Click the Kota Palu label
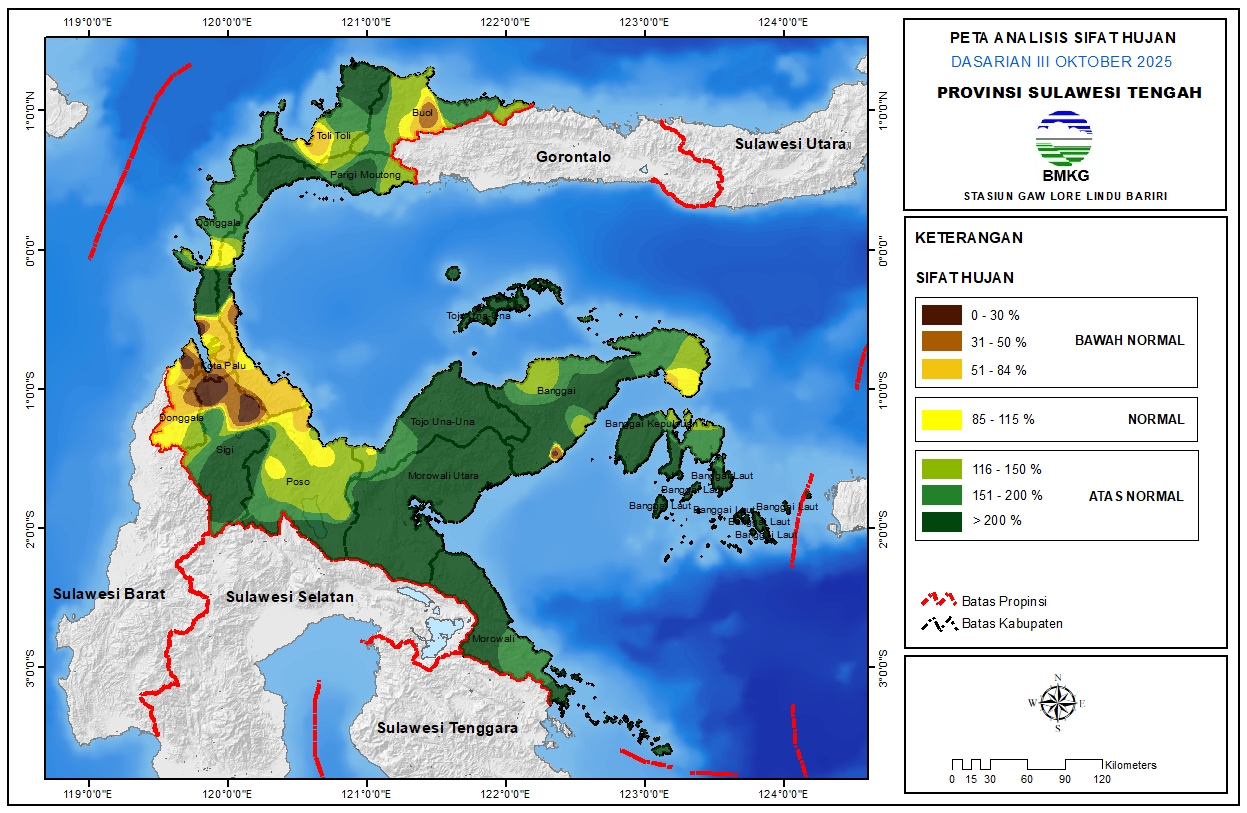This screenshot has width=1247, height=813. point(224,366)
